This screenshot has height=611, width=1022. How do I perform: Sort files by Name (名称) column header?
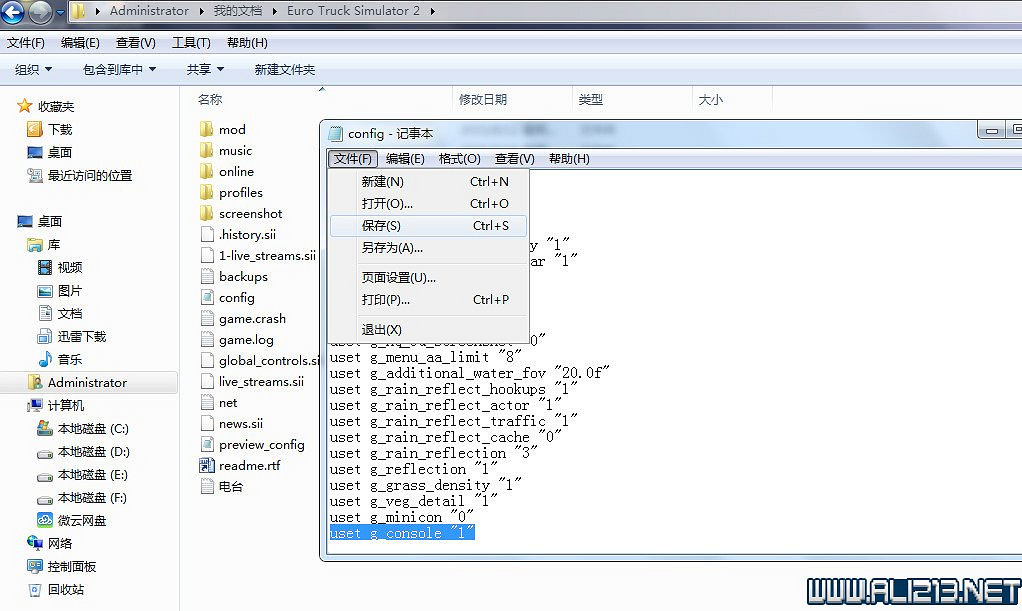pos(210,100)
